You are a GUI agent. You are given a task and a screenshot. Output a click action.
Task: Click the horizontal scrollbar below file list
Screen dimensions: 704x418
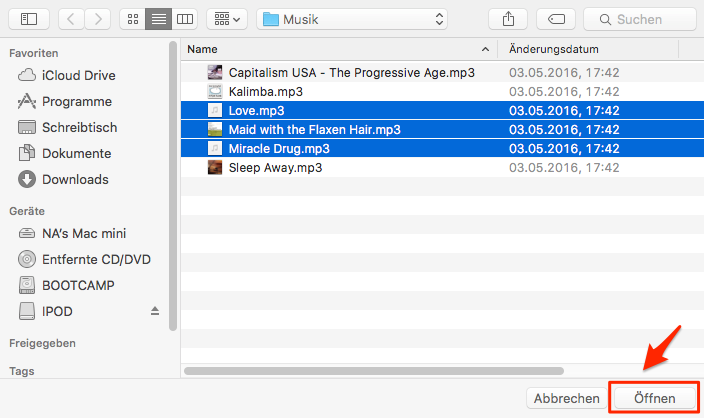[x=374, y=371]
